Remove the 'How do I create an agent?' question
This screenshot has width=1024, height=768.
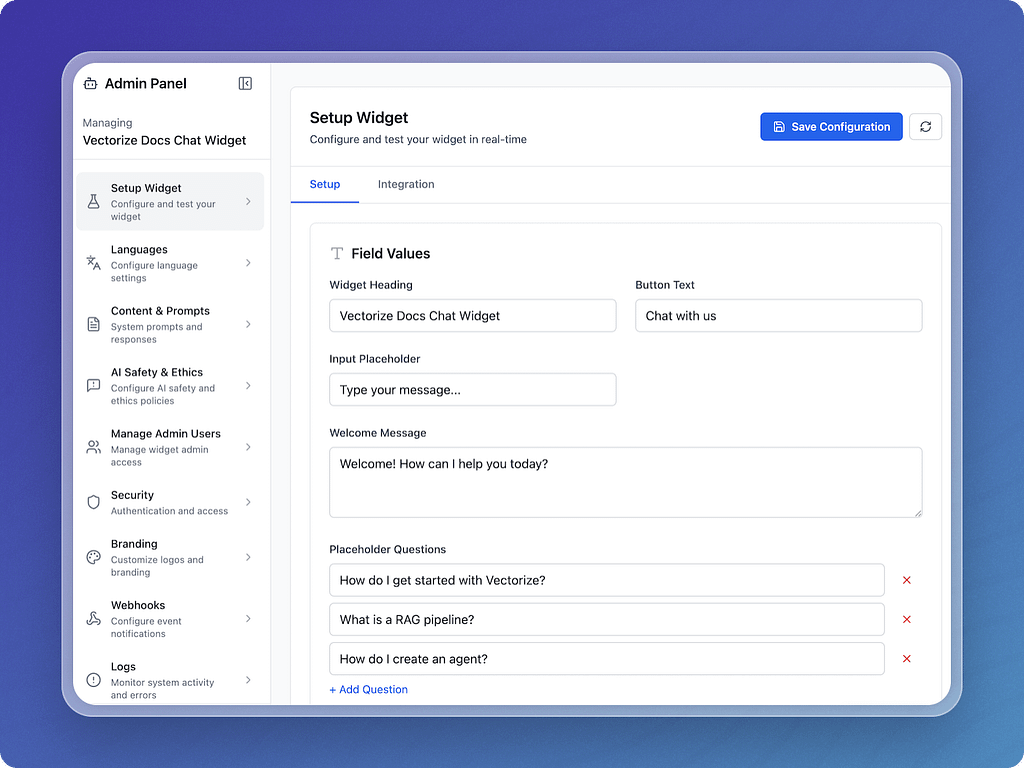[906, 659]
